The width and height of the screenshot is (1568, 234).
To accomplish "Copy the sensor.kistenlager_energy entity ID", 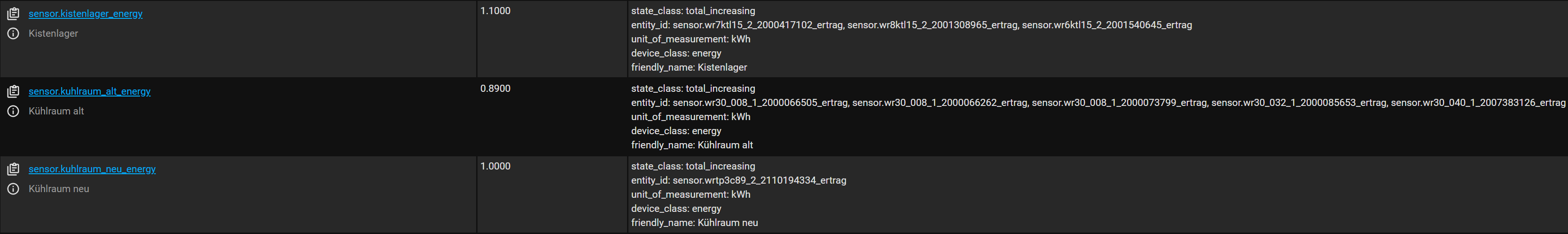I will point(13,13).
